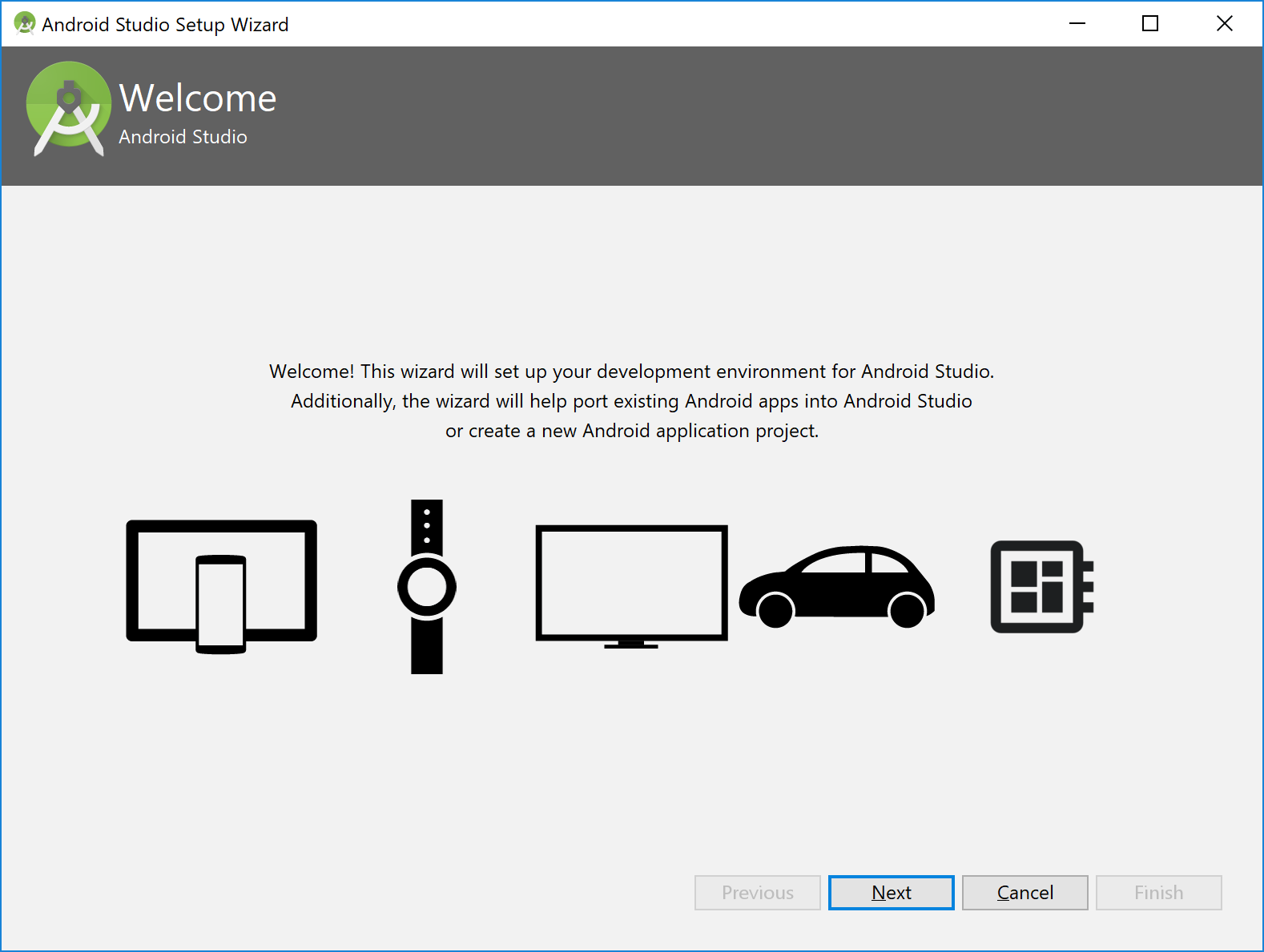Minimize the Setup Wizard window
Viewport: 1264px width, 952px height.
[1077, 24]
